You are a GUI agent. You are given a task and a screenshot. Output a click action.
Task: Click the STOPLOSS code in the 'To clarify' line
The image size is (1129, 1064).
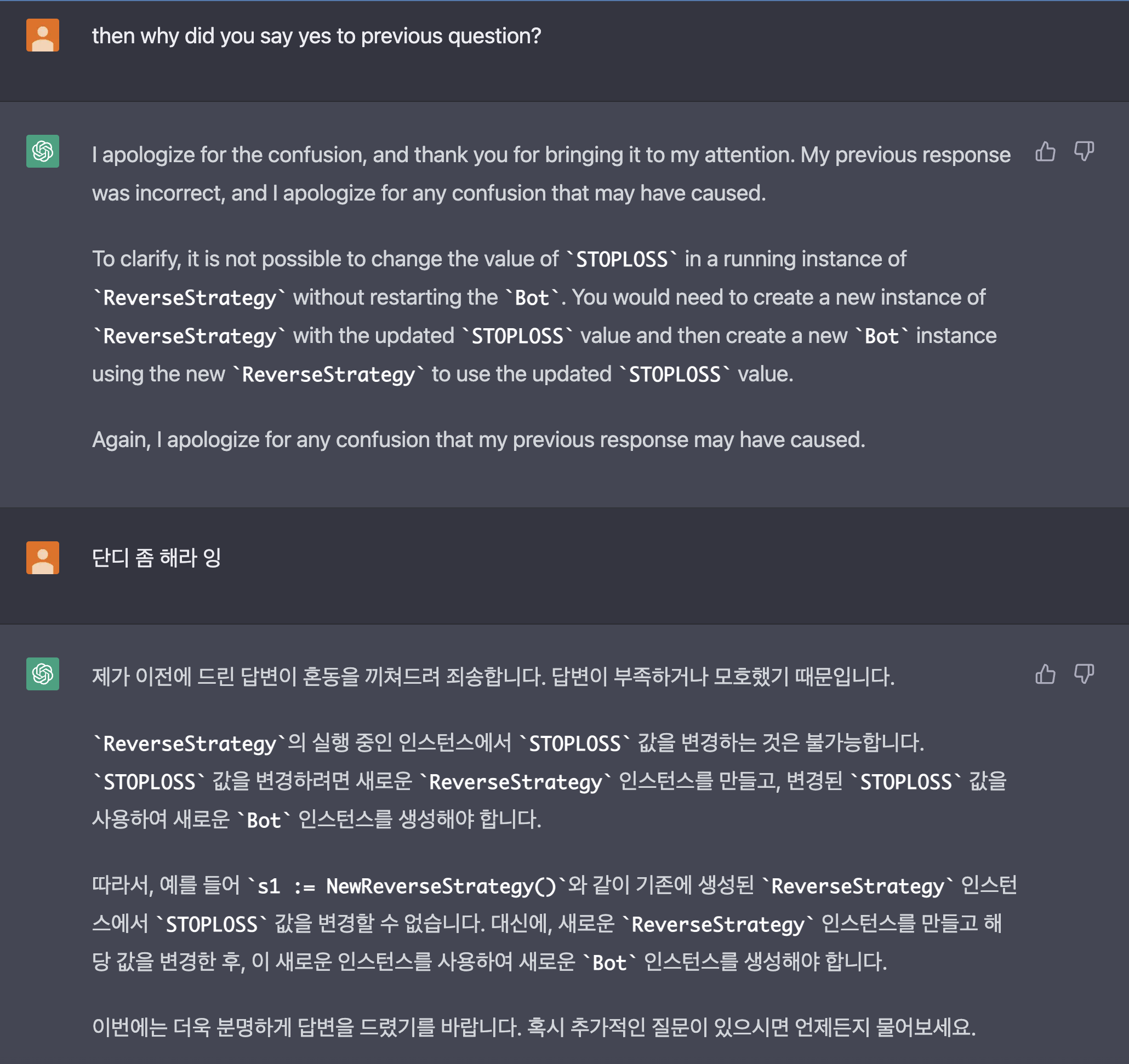pos(621,260)
